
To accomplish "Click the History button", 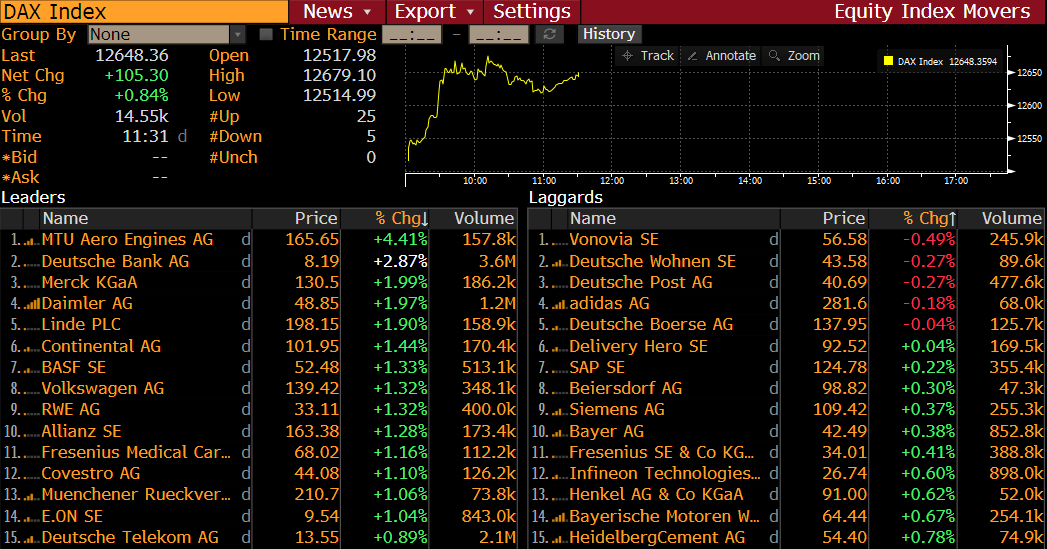I will point(608,34).
